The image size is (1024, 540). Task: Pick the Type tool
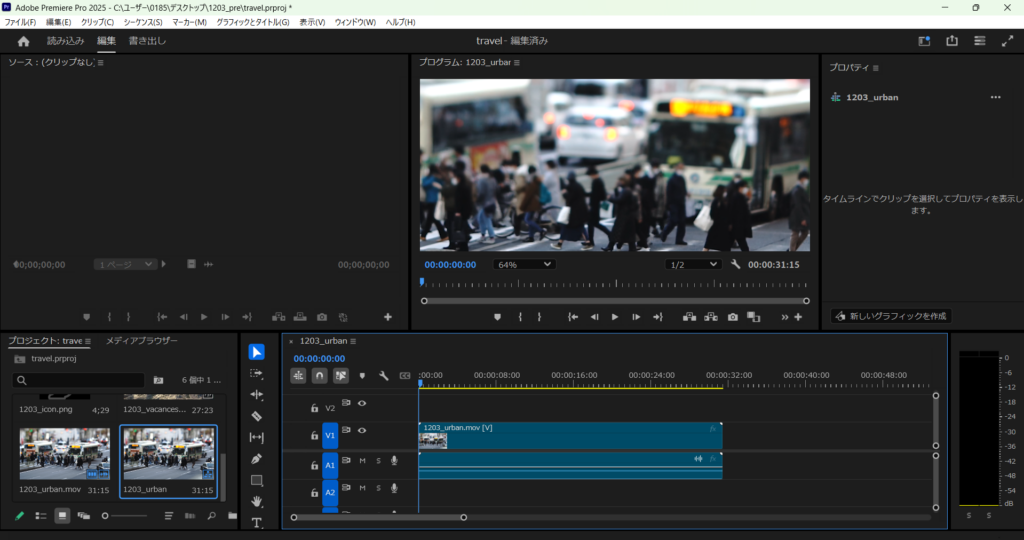257,523
